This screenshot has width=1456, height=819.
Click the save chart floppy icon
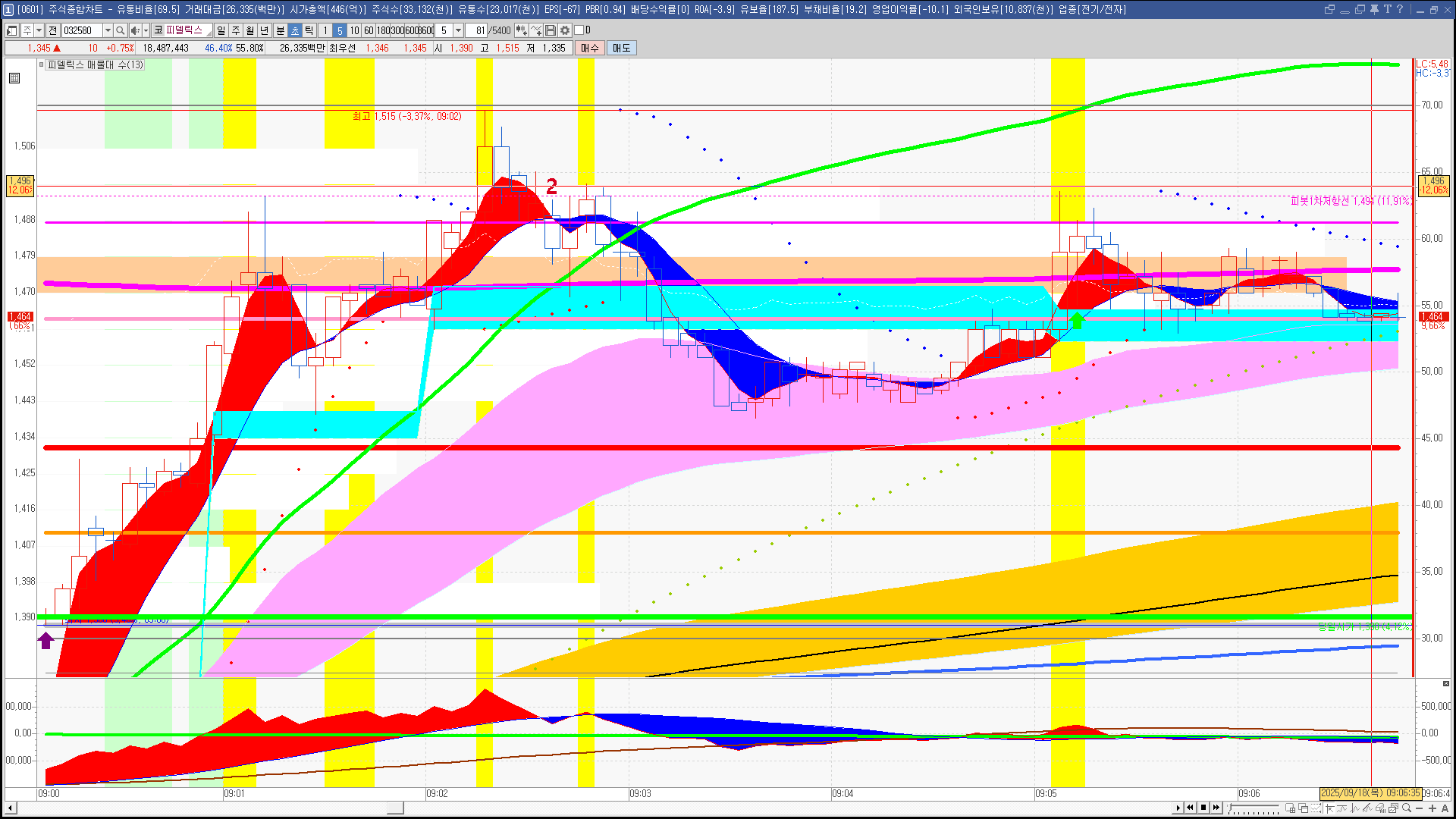(551, 30)
